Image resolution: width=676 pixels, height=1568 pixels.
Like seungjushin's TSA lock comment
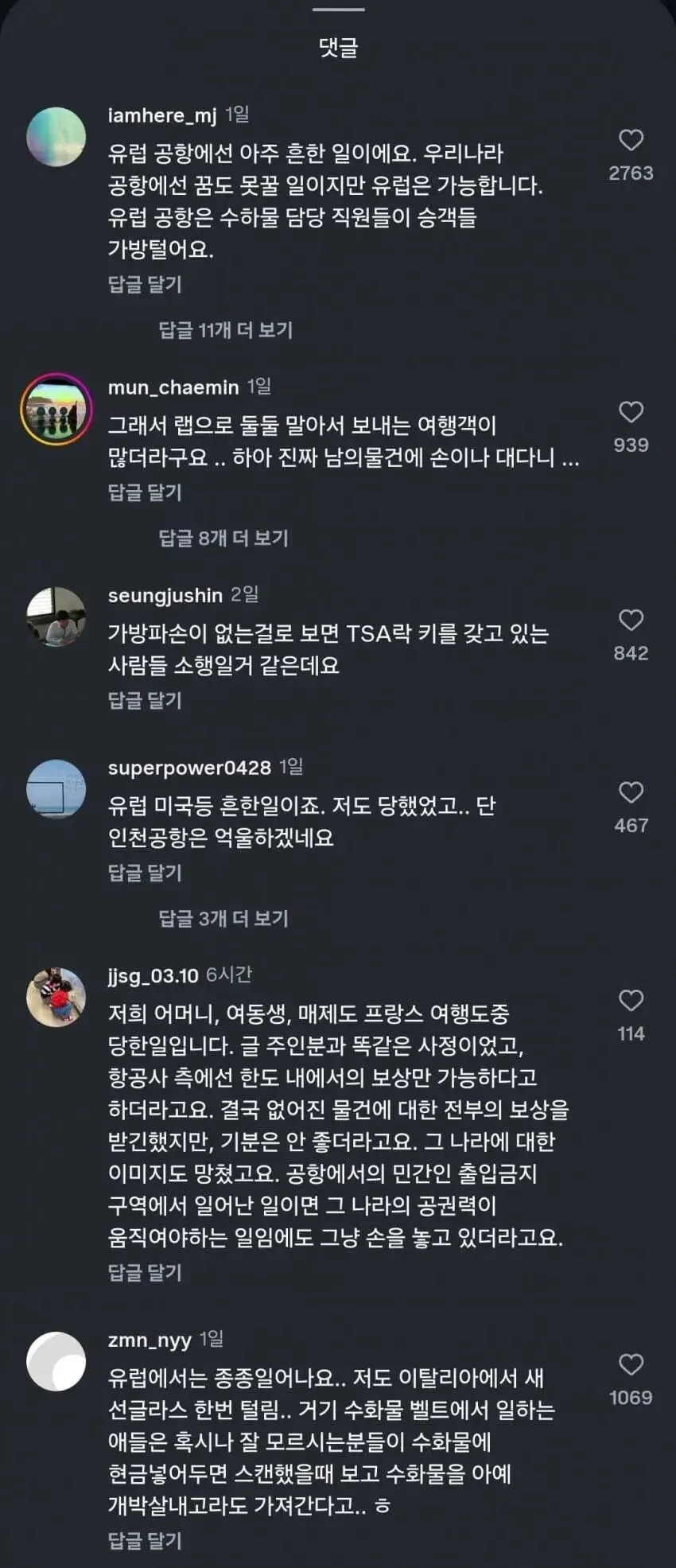(631, 621)
